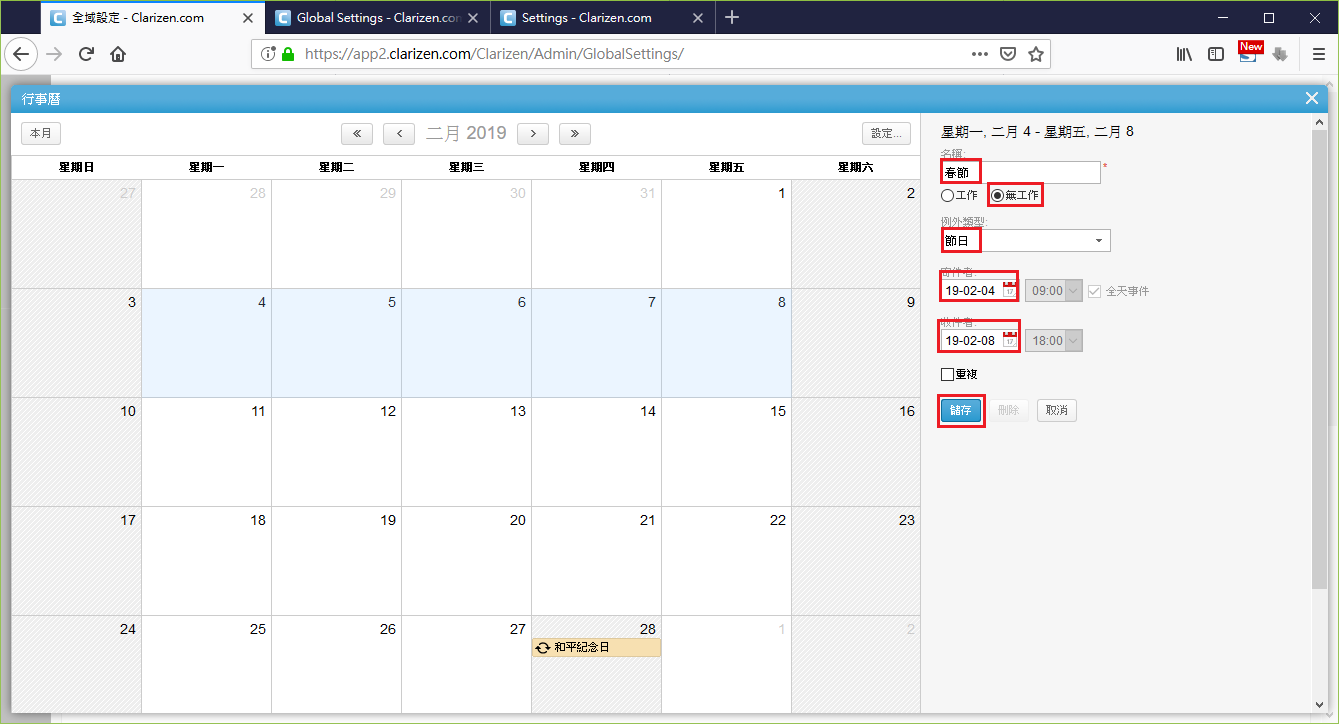This screenshot has height=724, width=1339.
Task: Click the 設定... button
Action: (886, 133)
